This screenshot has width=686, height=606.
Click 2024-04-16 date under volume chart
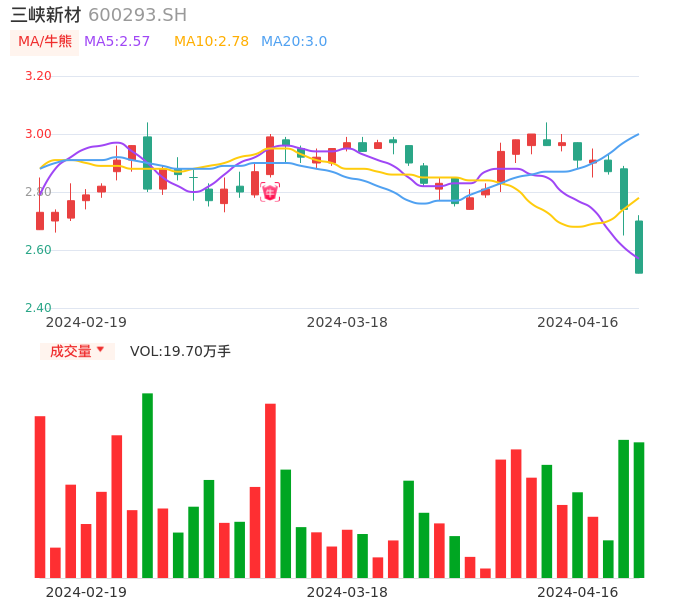pyautogui.click(x=578, y=592)
